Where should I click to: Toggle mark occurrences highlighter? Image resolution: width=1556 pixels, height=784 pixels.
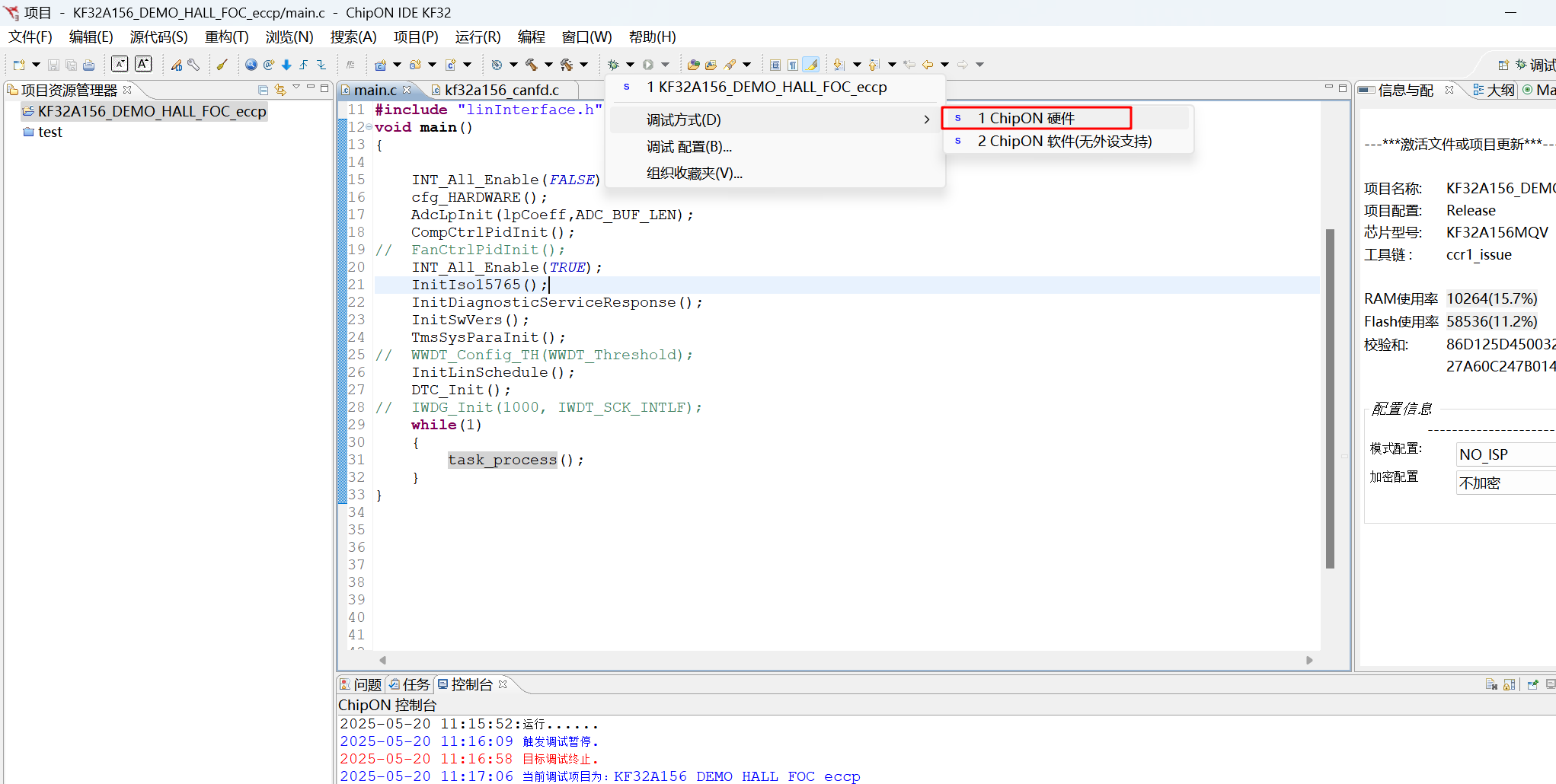(x=811, y=65)
